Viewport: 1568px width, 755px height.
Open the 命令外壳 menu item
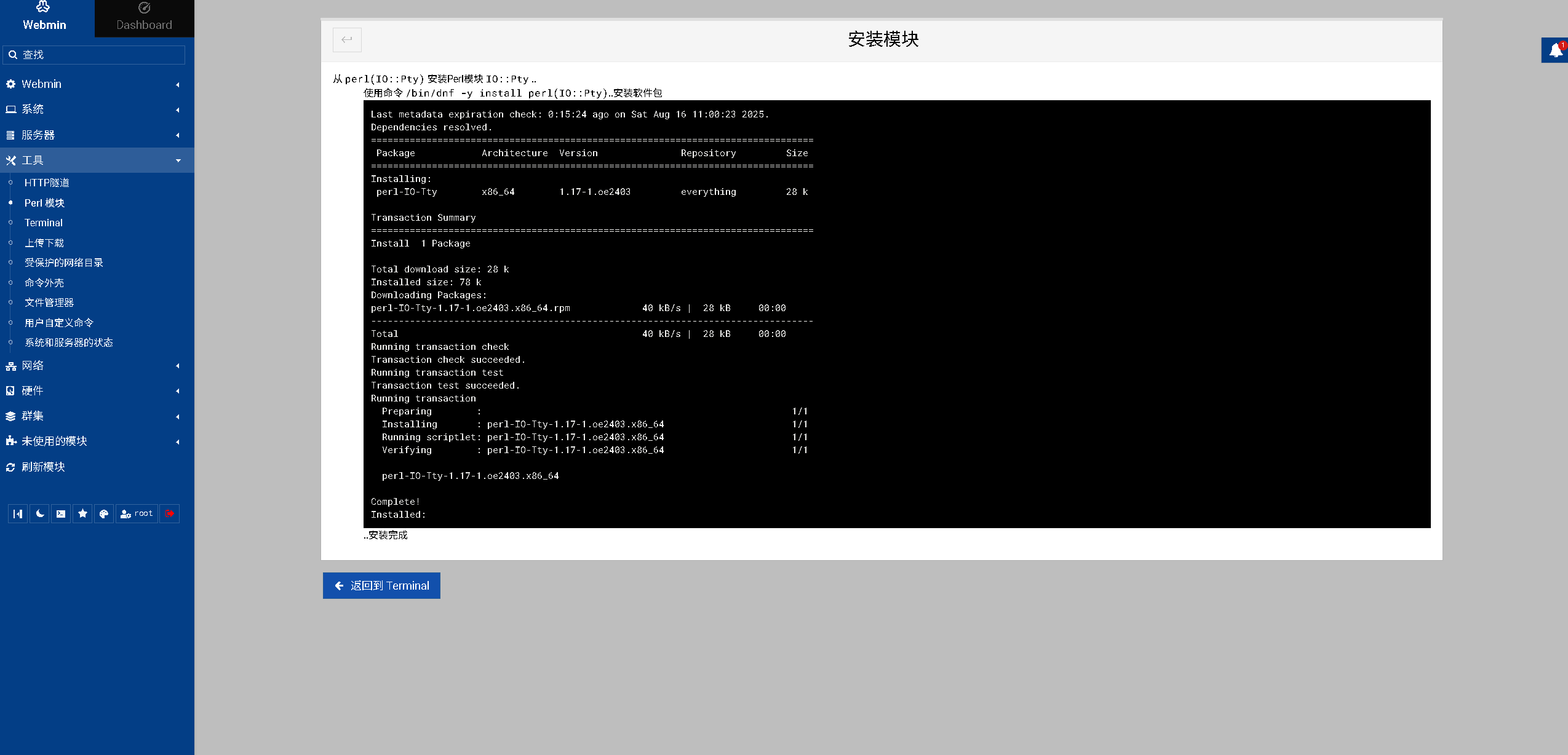44,283
